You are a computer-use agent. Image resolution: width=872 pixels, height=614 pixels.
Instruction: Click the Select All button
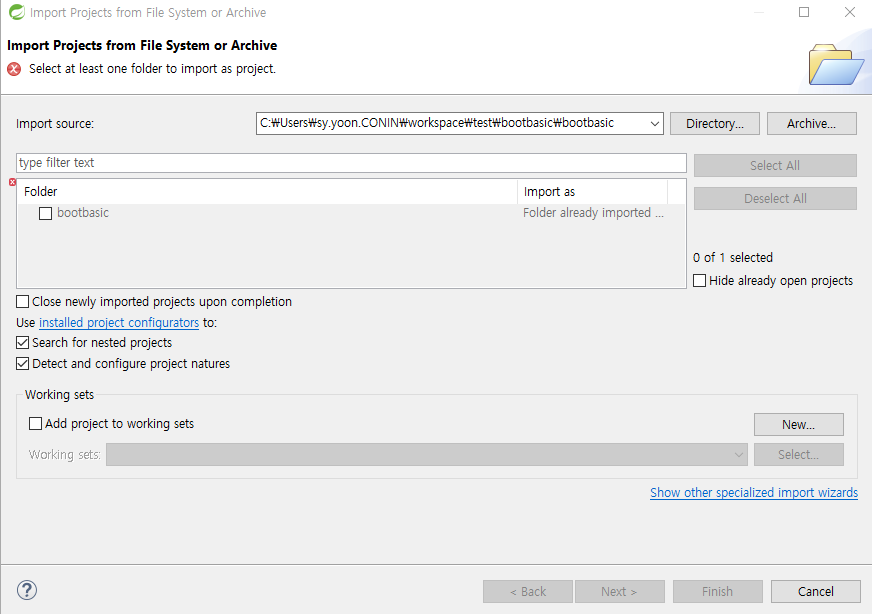tap(775, 165)
